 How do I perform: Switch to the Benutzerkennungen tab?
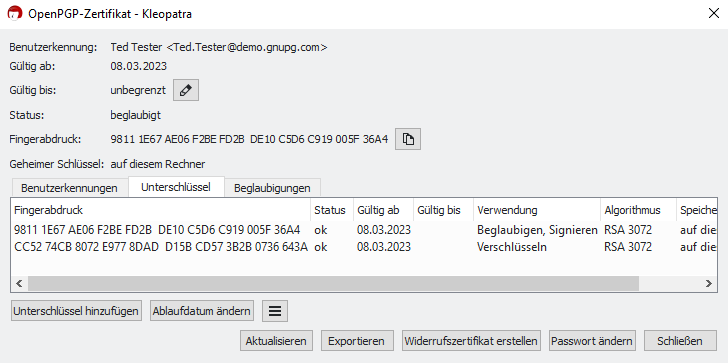tap(69, 188)
